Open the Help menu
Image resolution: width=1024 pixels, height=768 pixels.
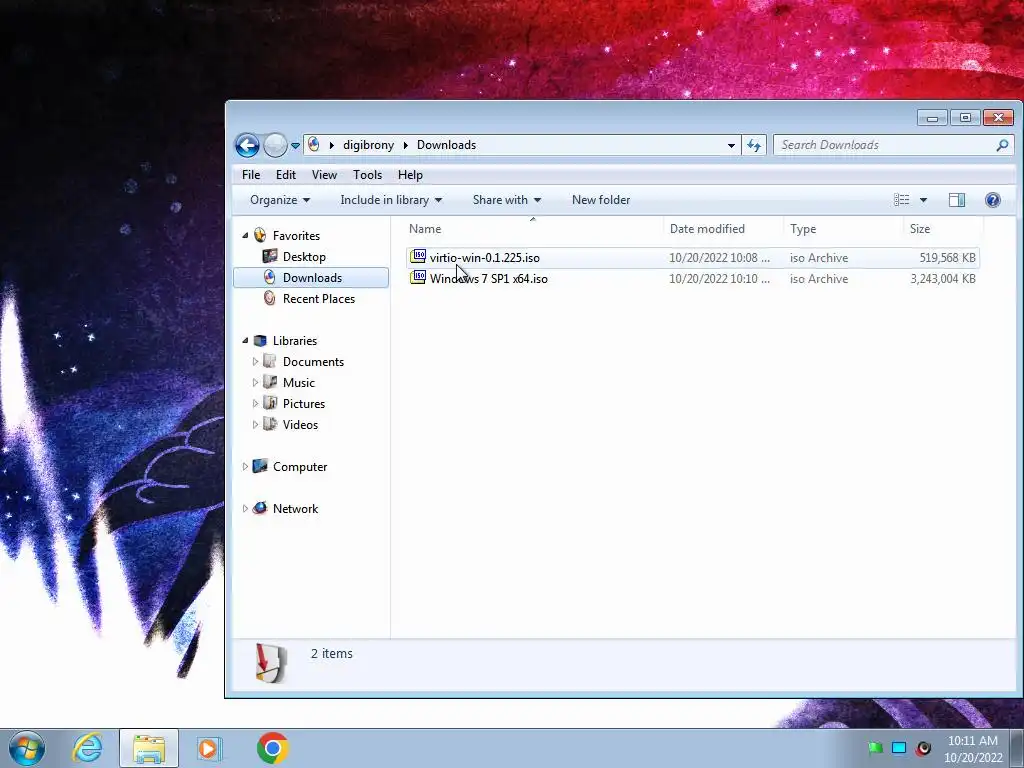[x=410, y=175]
